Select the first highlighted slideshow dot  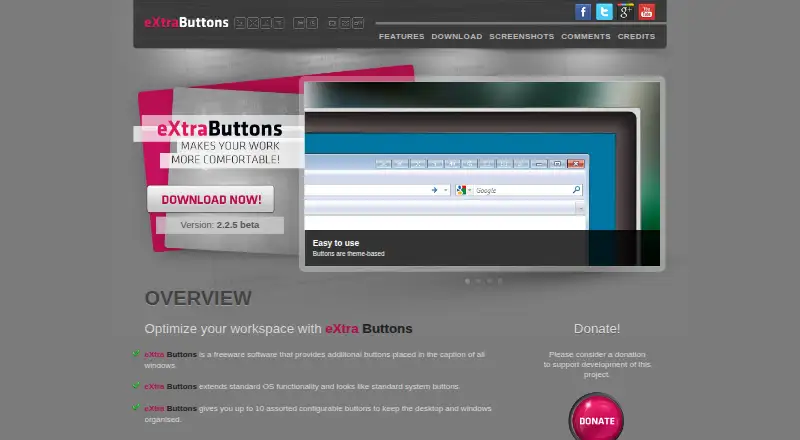467,281
